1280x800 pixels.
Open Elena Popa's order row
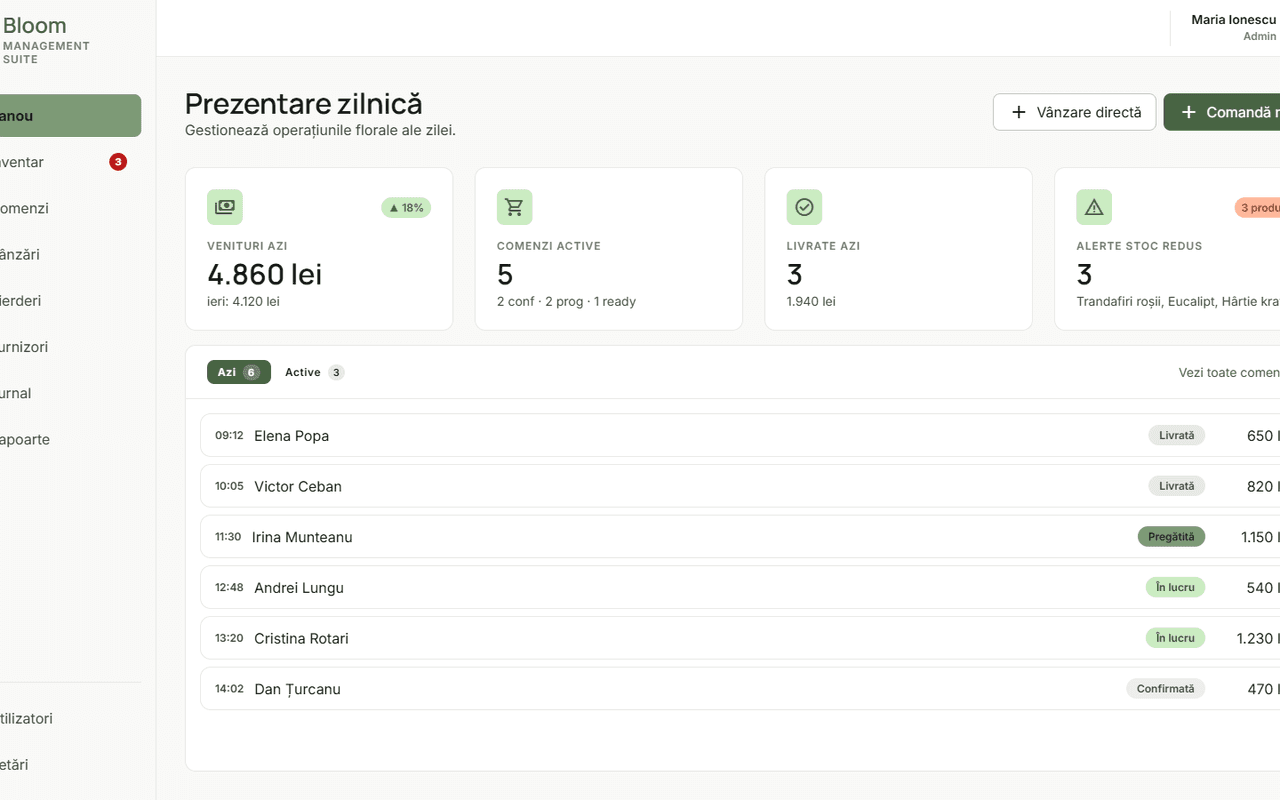[x=740, y=435]
